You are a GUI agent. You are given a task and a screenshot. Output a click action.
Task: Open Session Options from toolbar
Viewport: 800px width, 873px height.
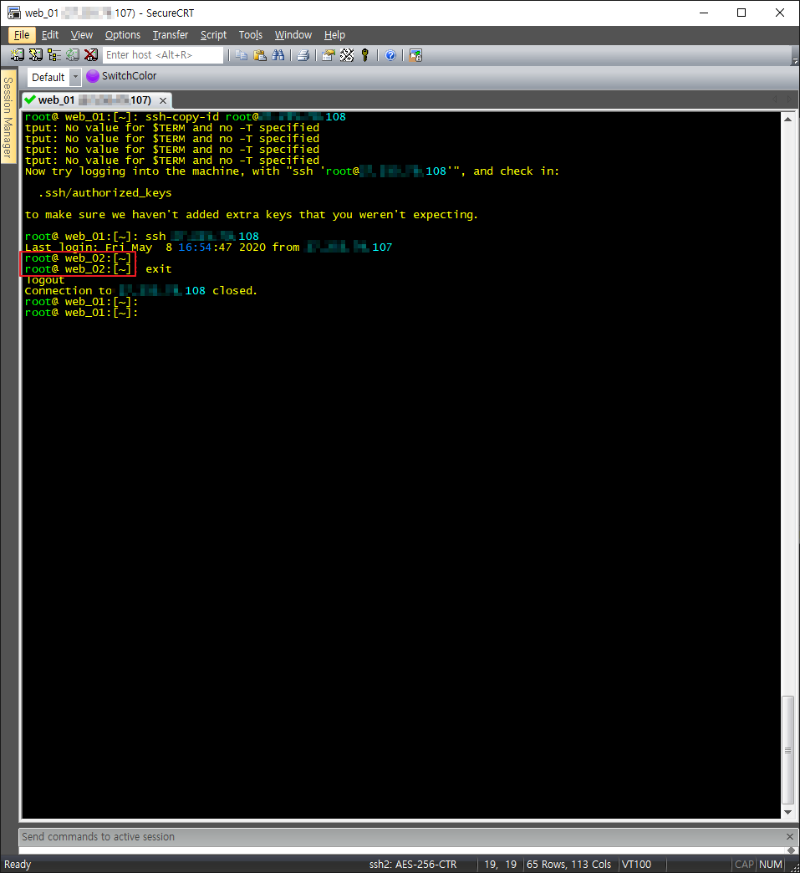coord(328,55)
